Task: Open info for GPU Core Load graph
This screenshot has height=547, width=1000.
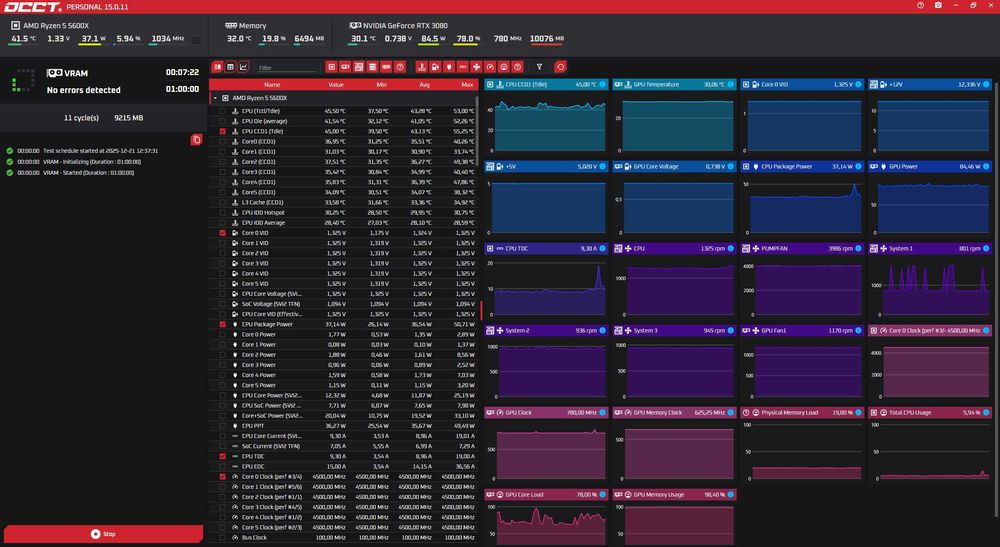Action: tap(603, 495)
